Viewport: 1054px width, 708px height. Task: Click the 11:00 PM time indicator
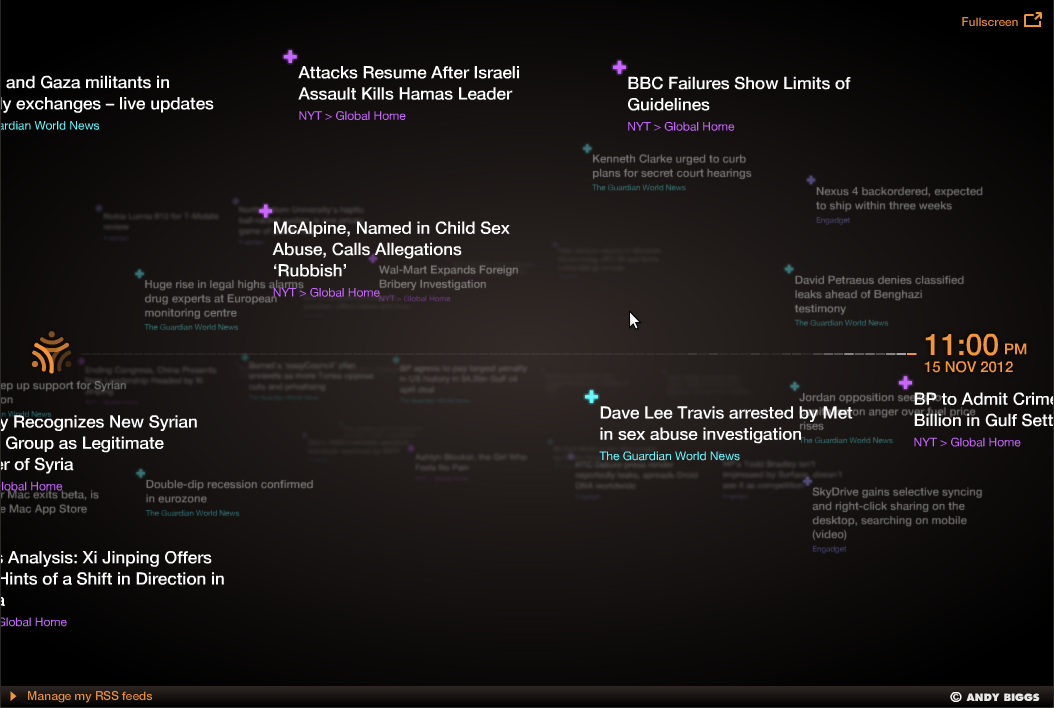coord(975,346)
